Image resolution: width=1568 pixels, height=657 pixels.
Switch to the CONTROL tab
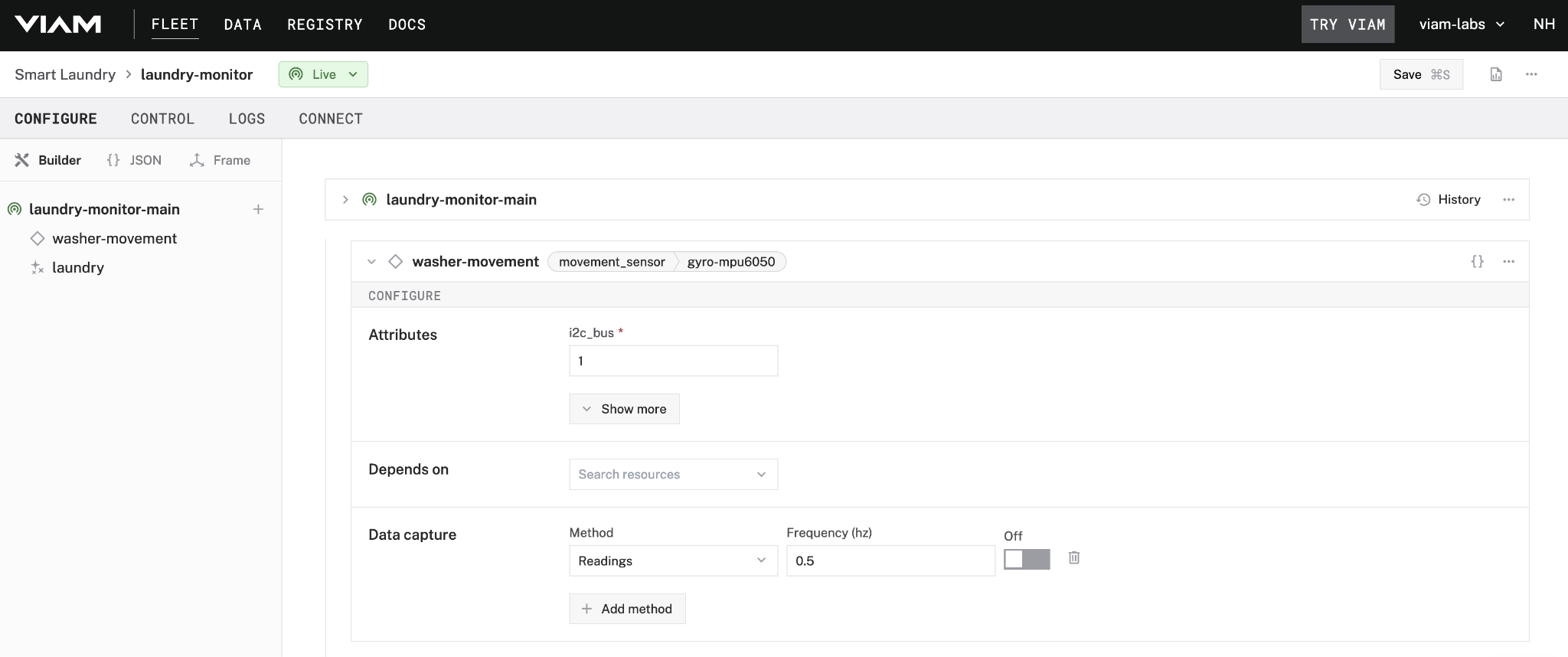pyautogui.click(x=162, y=119)
